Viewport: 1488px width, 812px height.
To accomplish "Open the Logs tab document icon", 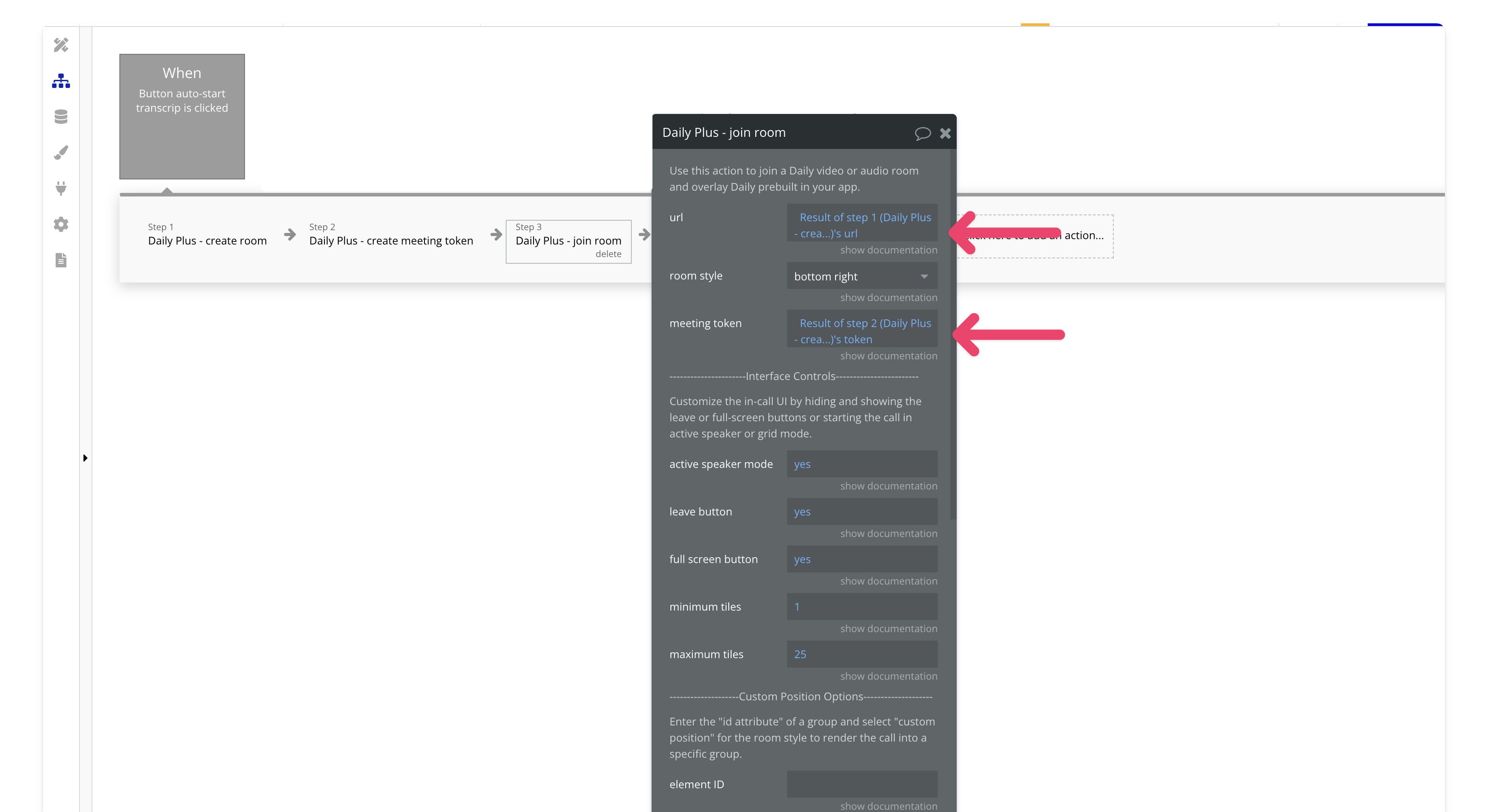I will tap(61, 260).
